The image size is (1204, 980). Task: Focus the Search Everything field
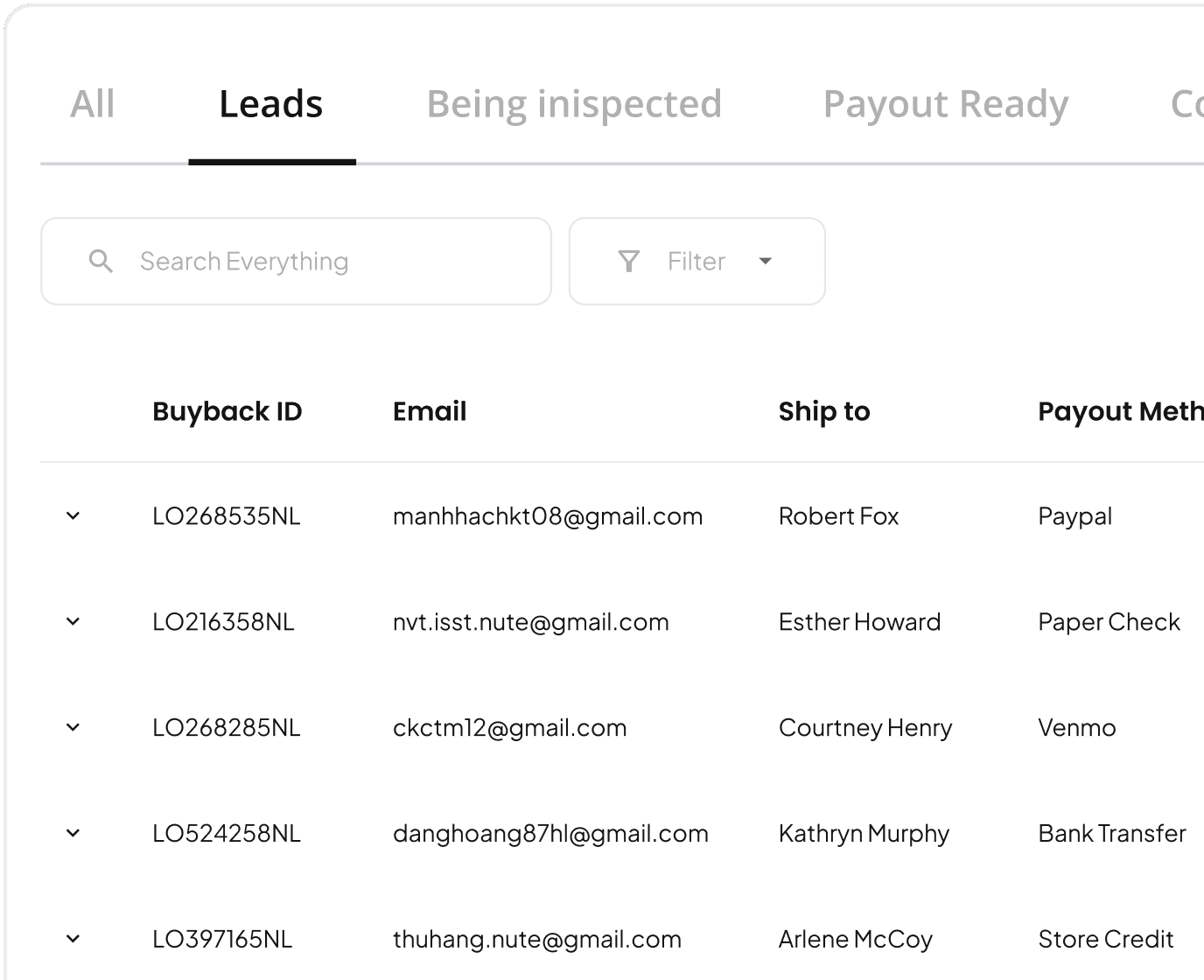(296, 261)
